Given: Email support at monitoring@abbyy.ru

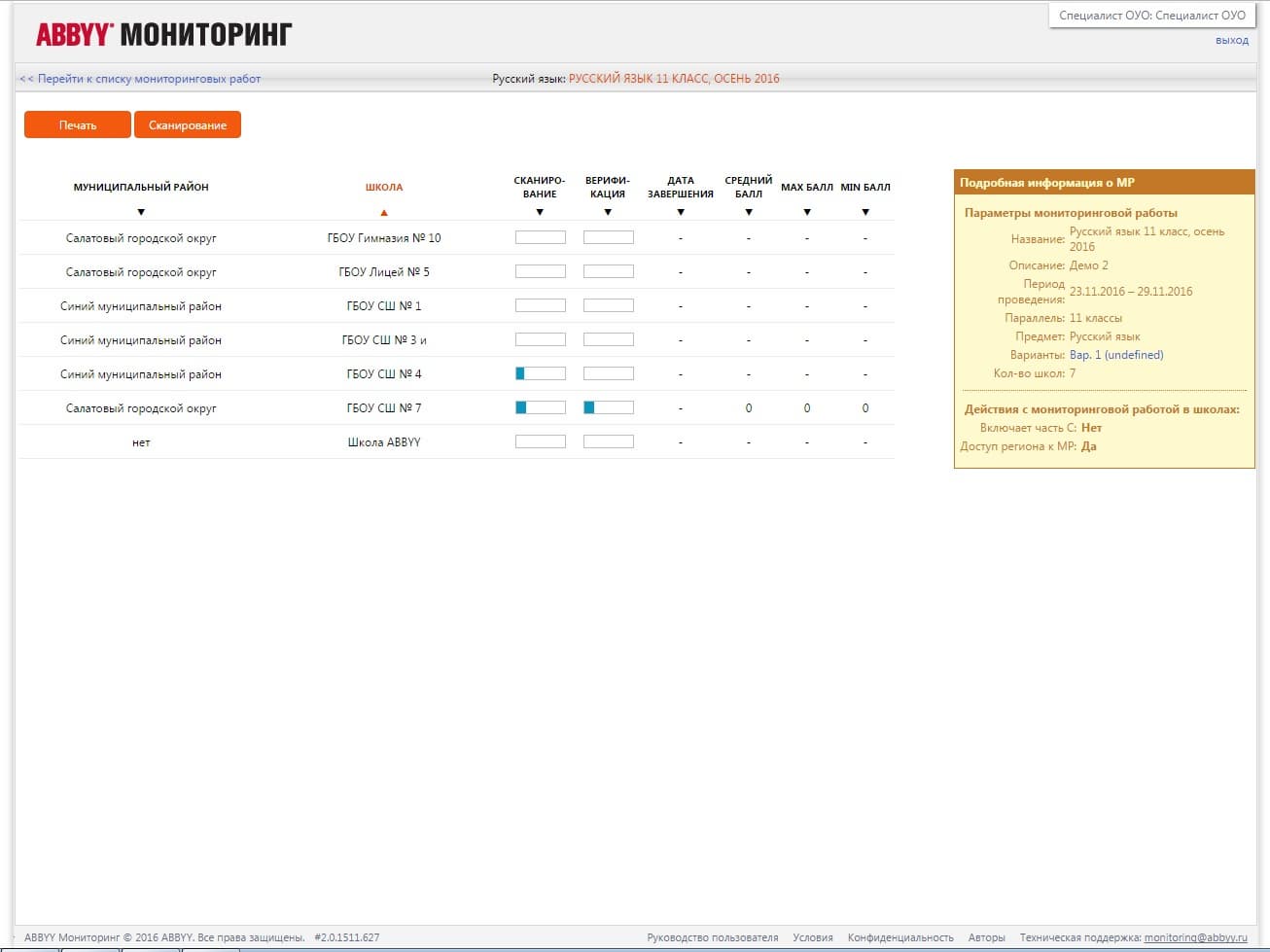Looking at the screenshot, I should (x=1195, y=937).
